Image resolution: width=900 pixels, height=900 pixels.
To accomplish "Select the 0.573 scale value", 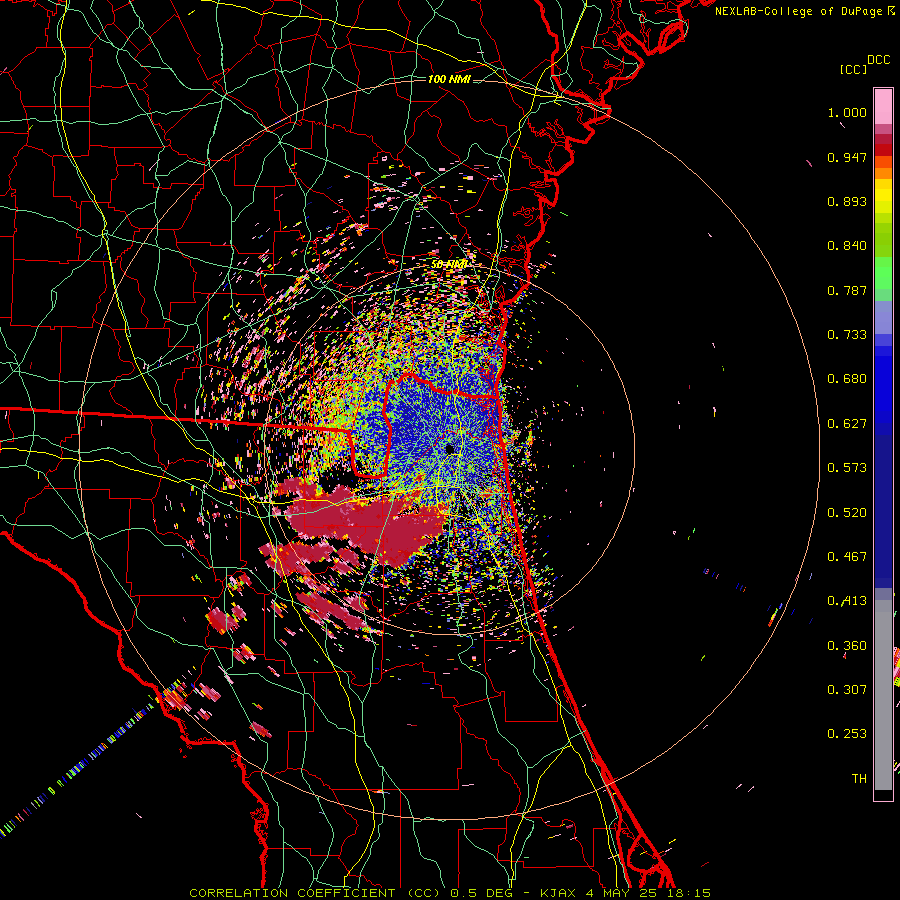I will (x=847, y=468).
